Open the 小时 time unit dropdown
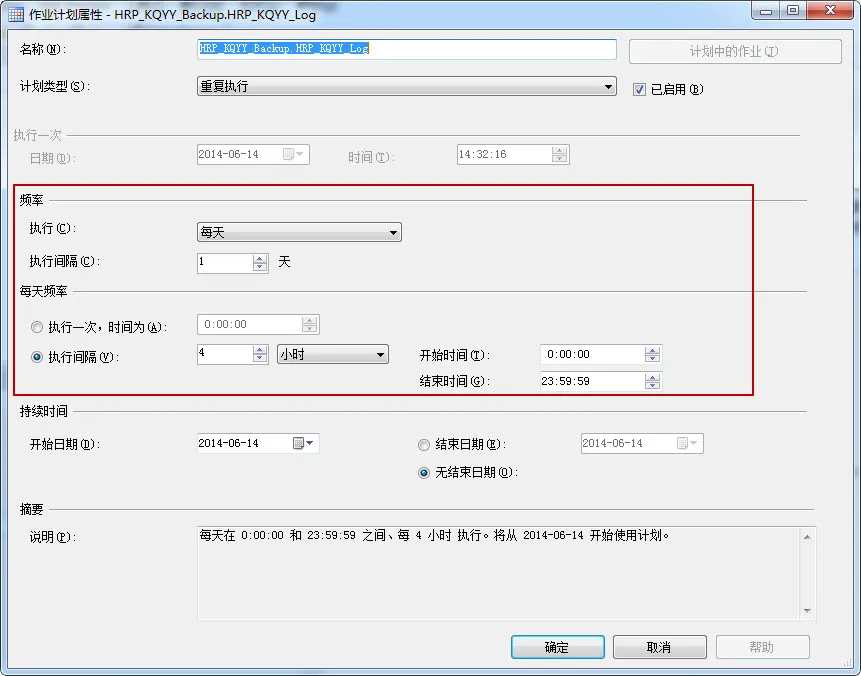Image resolution: width=861 pixels, height=676 pixels. [333, 354]
